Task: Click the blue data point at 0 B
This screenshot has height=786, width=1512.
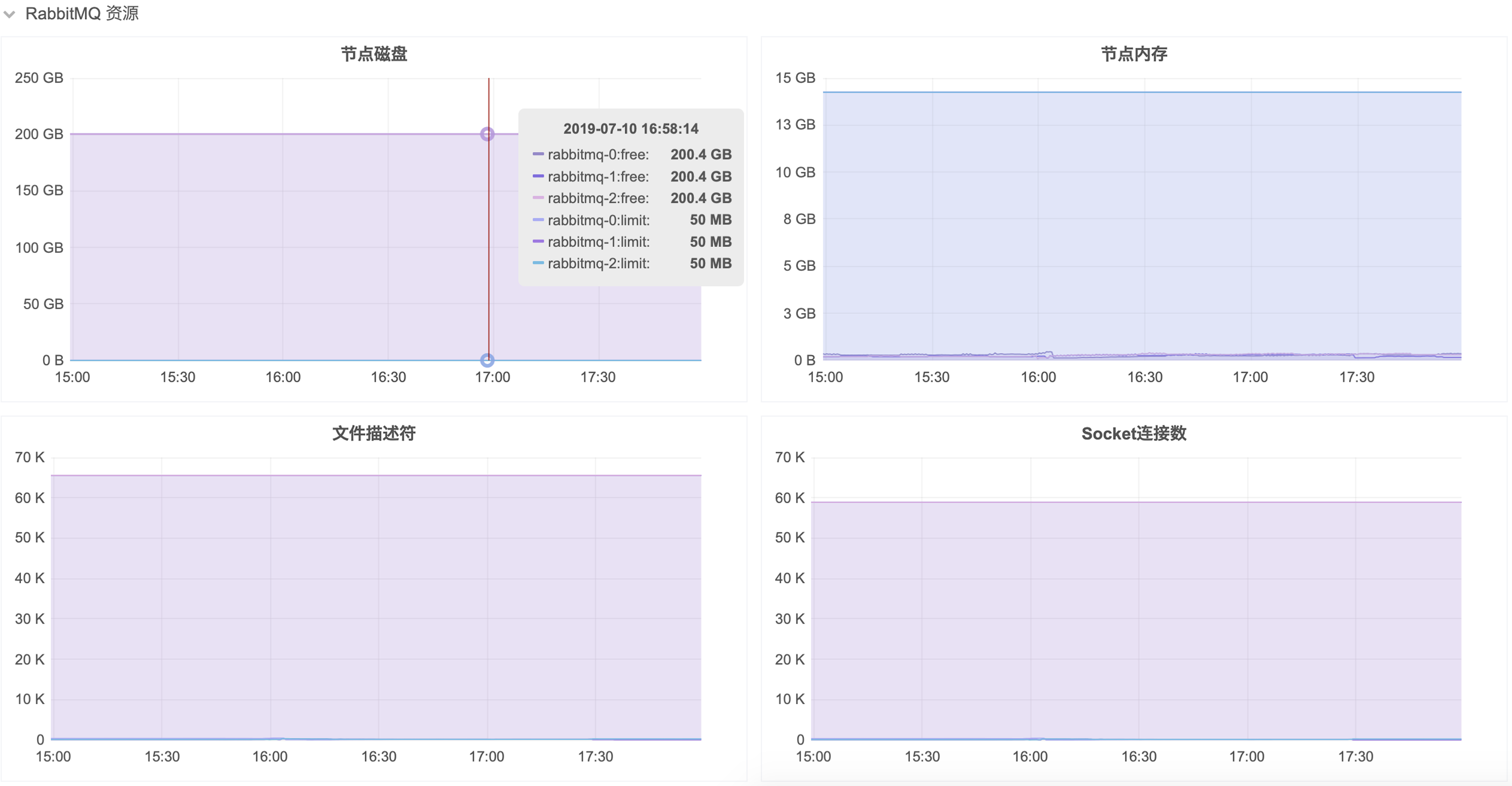Action: (487, 360)
